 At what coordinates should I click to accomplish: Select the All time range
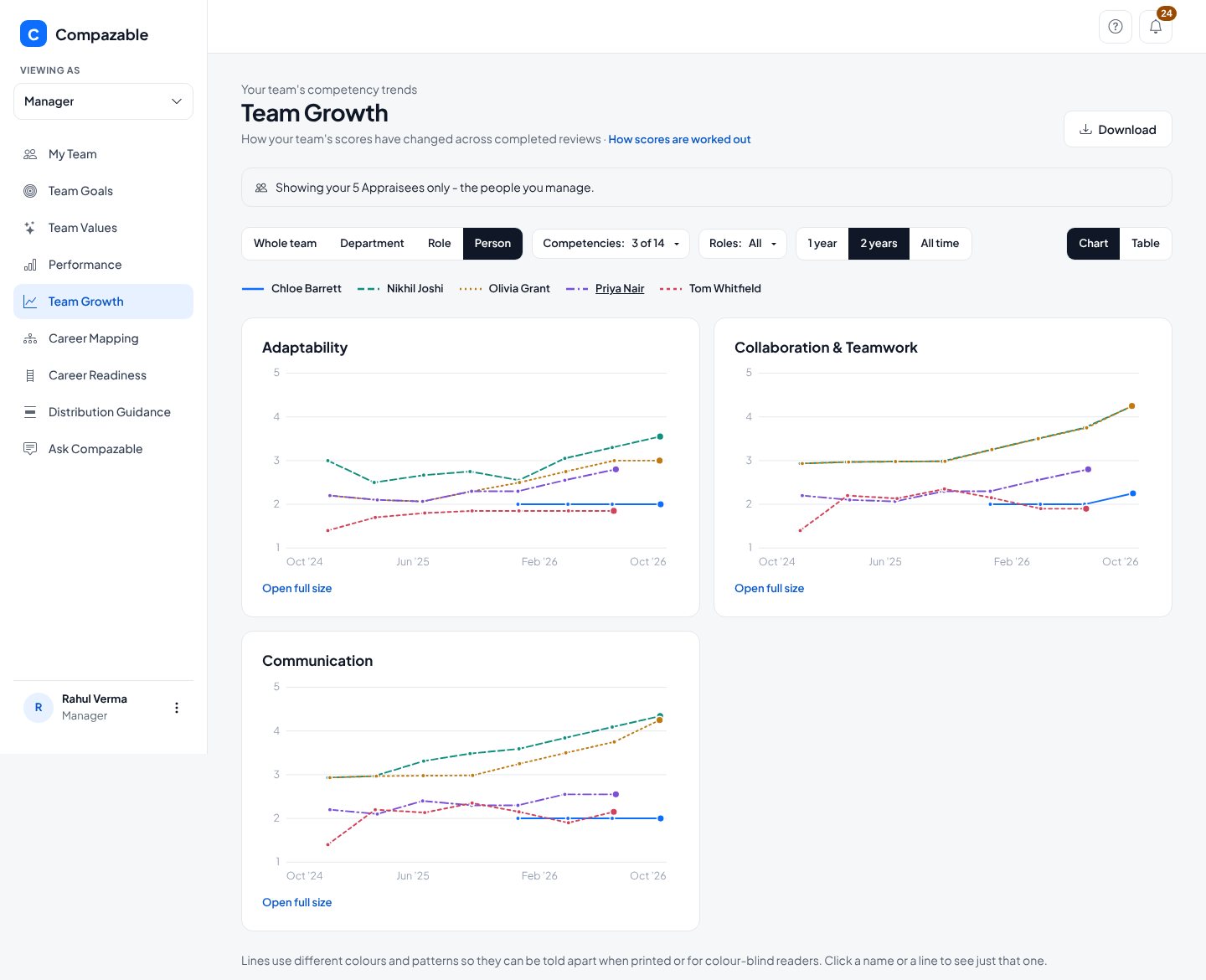(940, 244)
